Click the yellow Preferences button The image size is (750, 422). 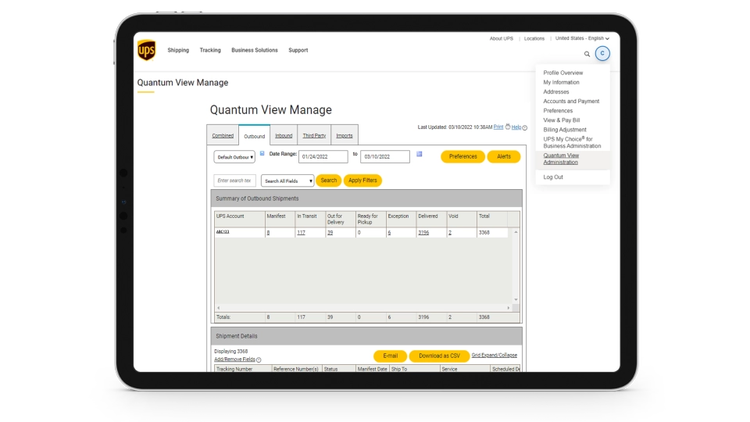pos(463,156)
